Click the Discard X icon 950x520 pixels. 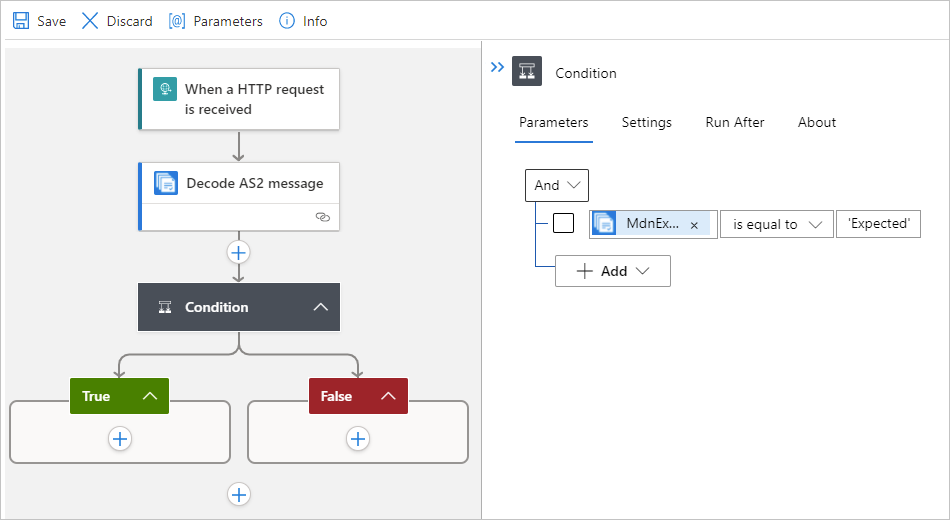[90, 21]
